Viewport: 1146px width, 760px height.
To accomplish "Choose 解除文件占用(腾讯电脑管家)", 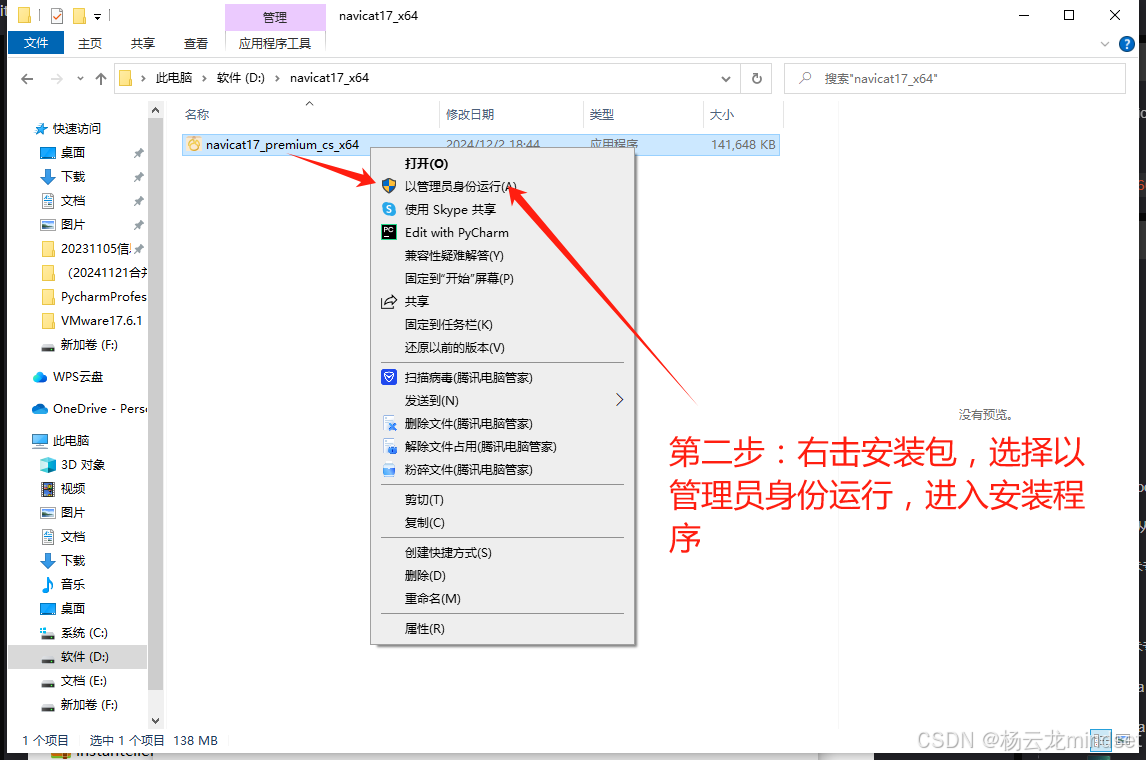I will (503, 446).
